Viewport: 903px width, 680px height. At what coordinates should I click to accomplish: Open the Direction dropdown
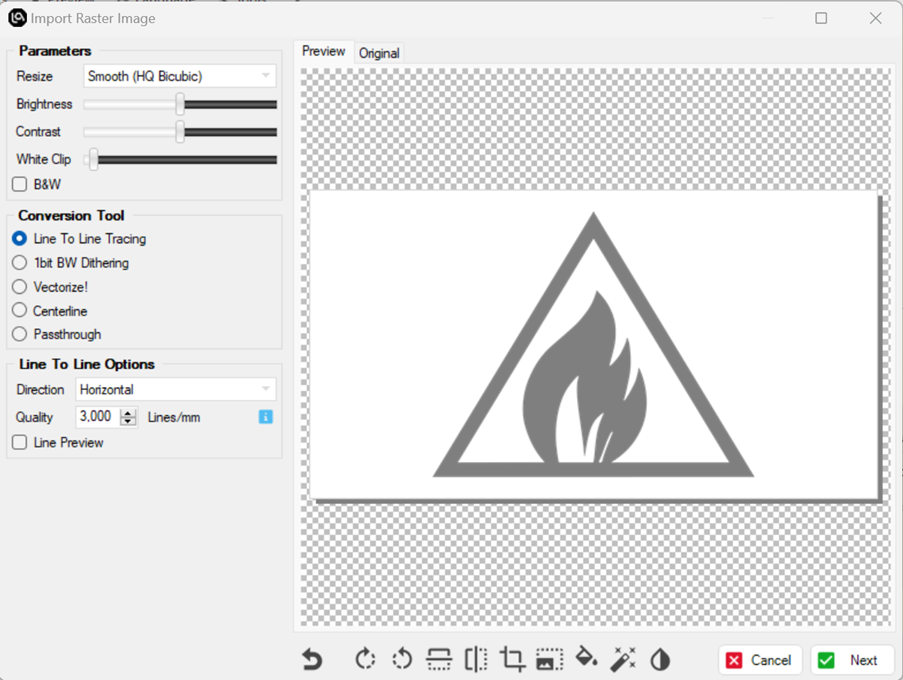(x=176, y=389)
